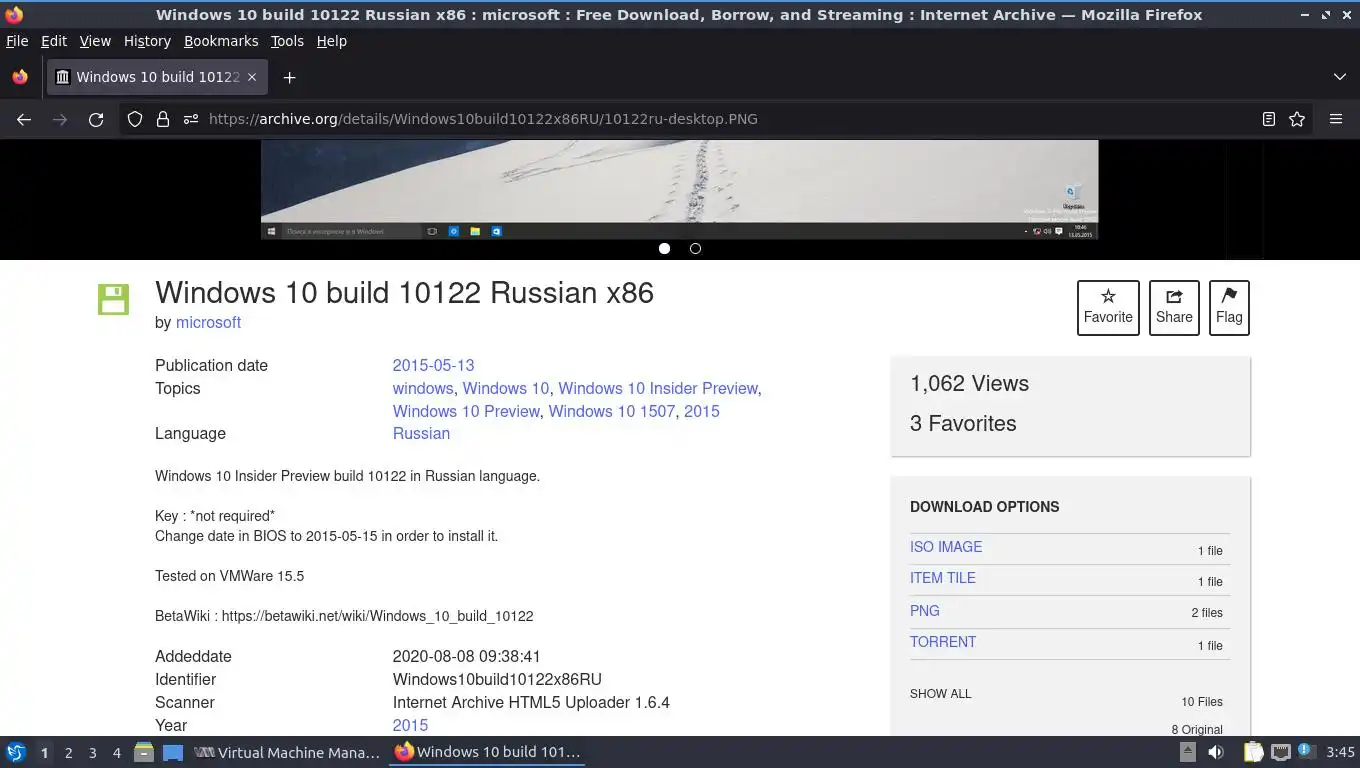The height and width of the screenshot is (768, 1360).
Task: Click the 3 Favorites text
Action: (x=963, y=423)
